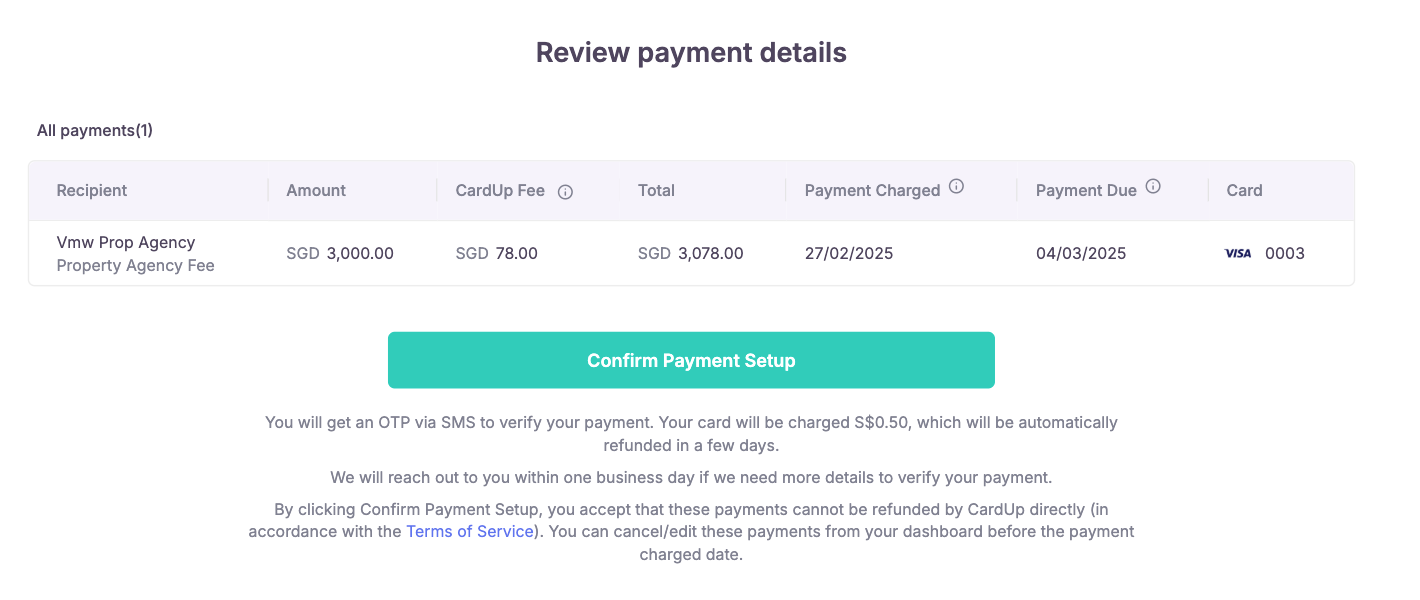1420x600 pixels.
Task: Select the Vmw Prop Agency recipient name
Action: coord(126,242)
